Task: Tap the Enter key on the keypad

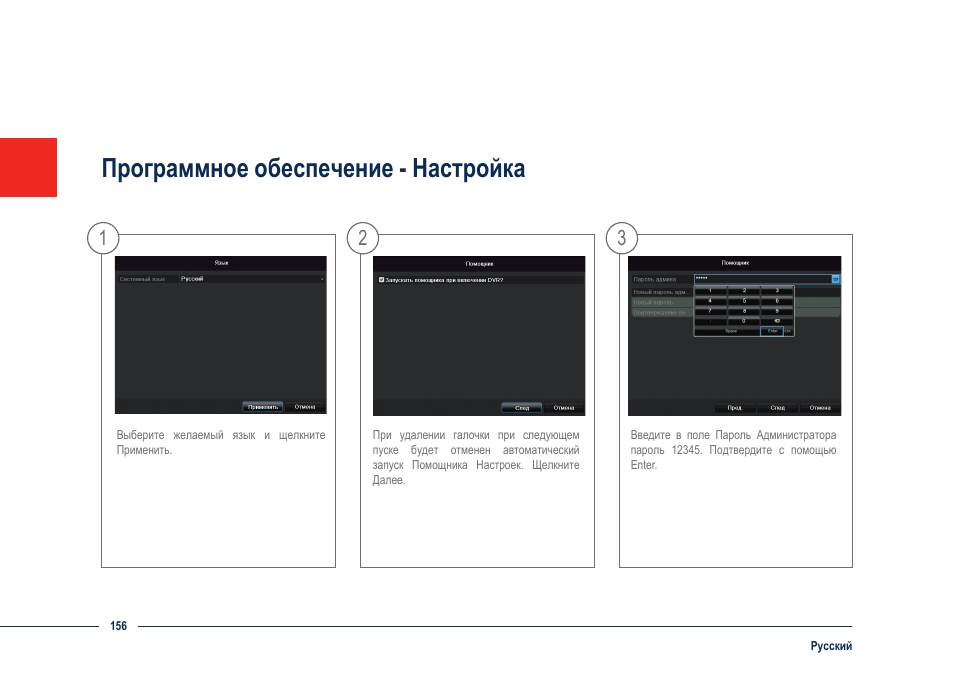Action: click(772, 331)
